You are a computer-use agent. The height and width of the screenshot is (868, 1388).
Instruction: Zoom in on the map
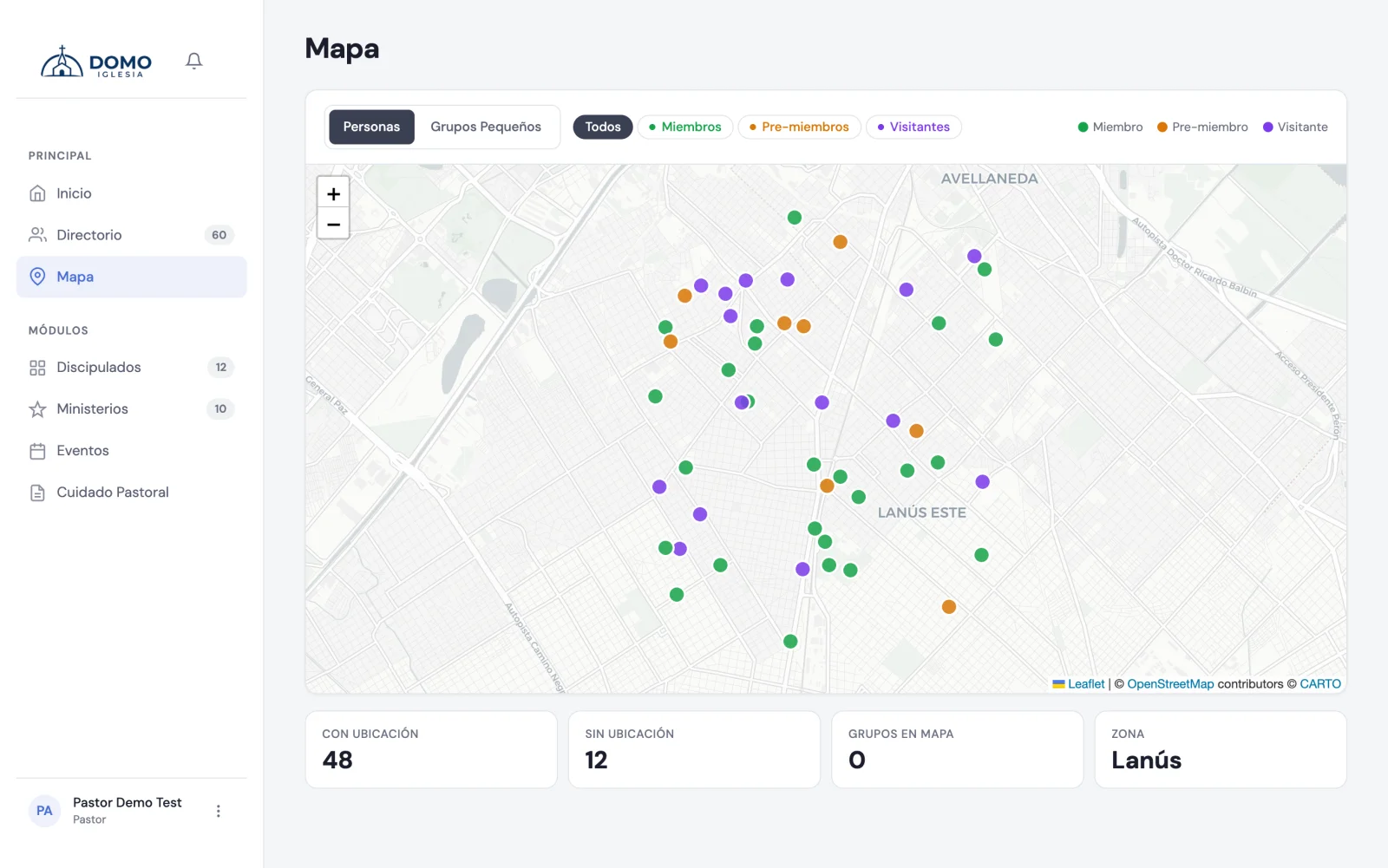(x=333, y=193)
